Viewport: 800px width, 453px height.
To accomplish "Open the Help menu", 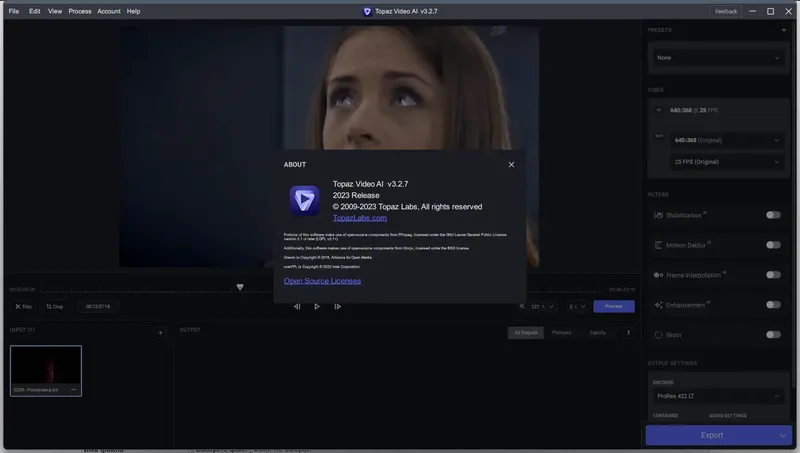I will click(x=133, y=11).
